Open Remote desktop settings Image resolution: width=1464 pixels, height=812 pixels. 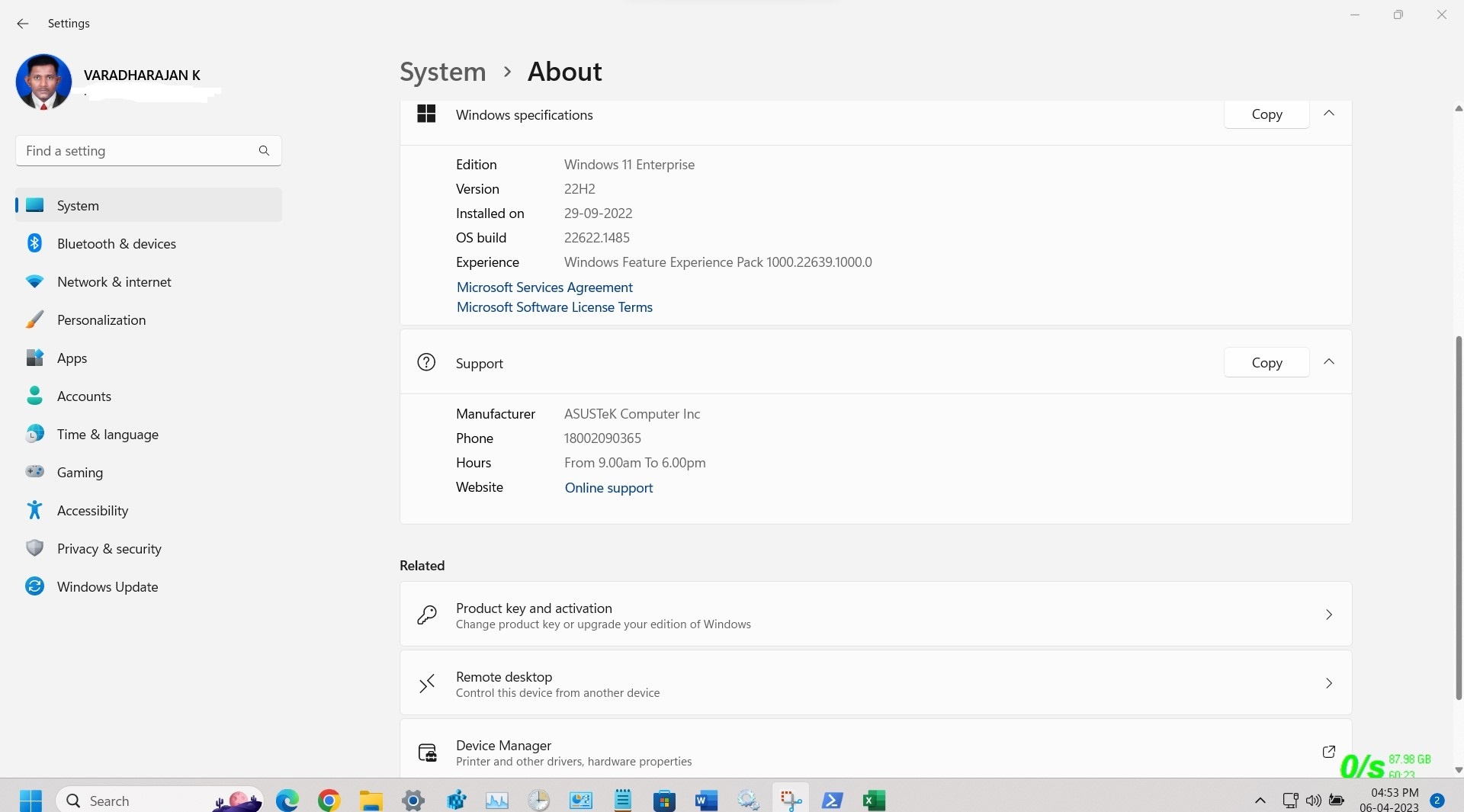click(875, 683)
